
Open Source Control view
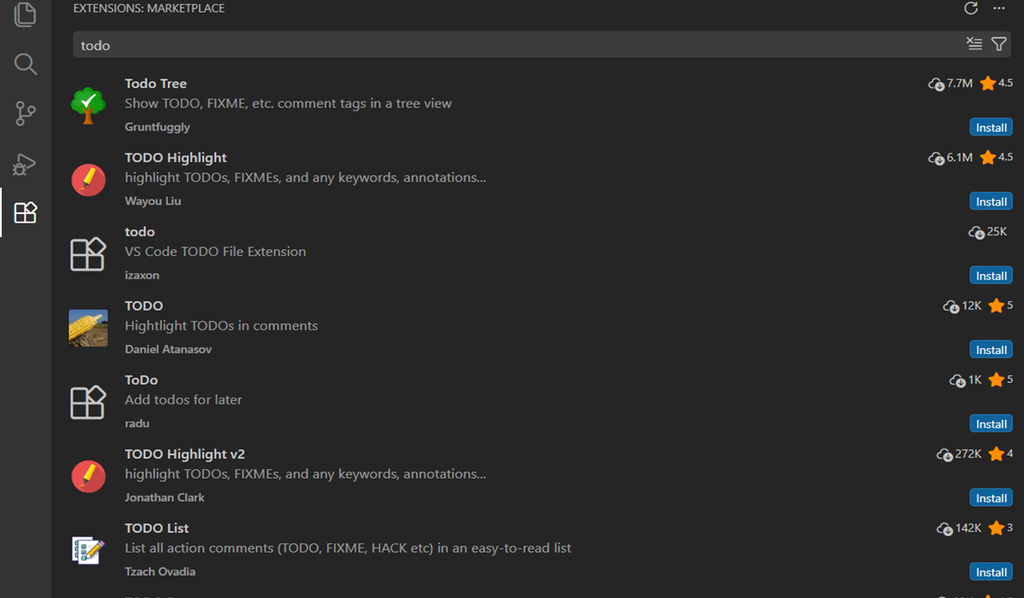pos(25,114)
